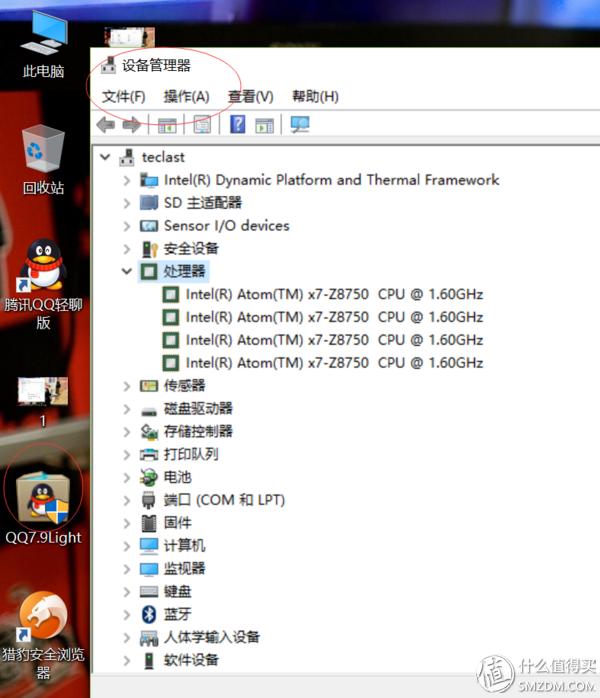Expand Intel(R) Dynamic Platform and Thermal Framework
Image resolution: width=600 pixels, height=698 pixels.
pyautogui.click(x=127, y=180)
